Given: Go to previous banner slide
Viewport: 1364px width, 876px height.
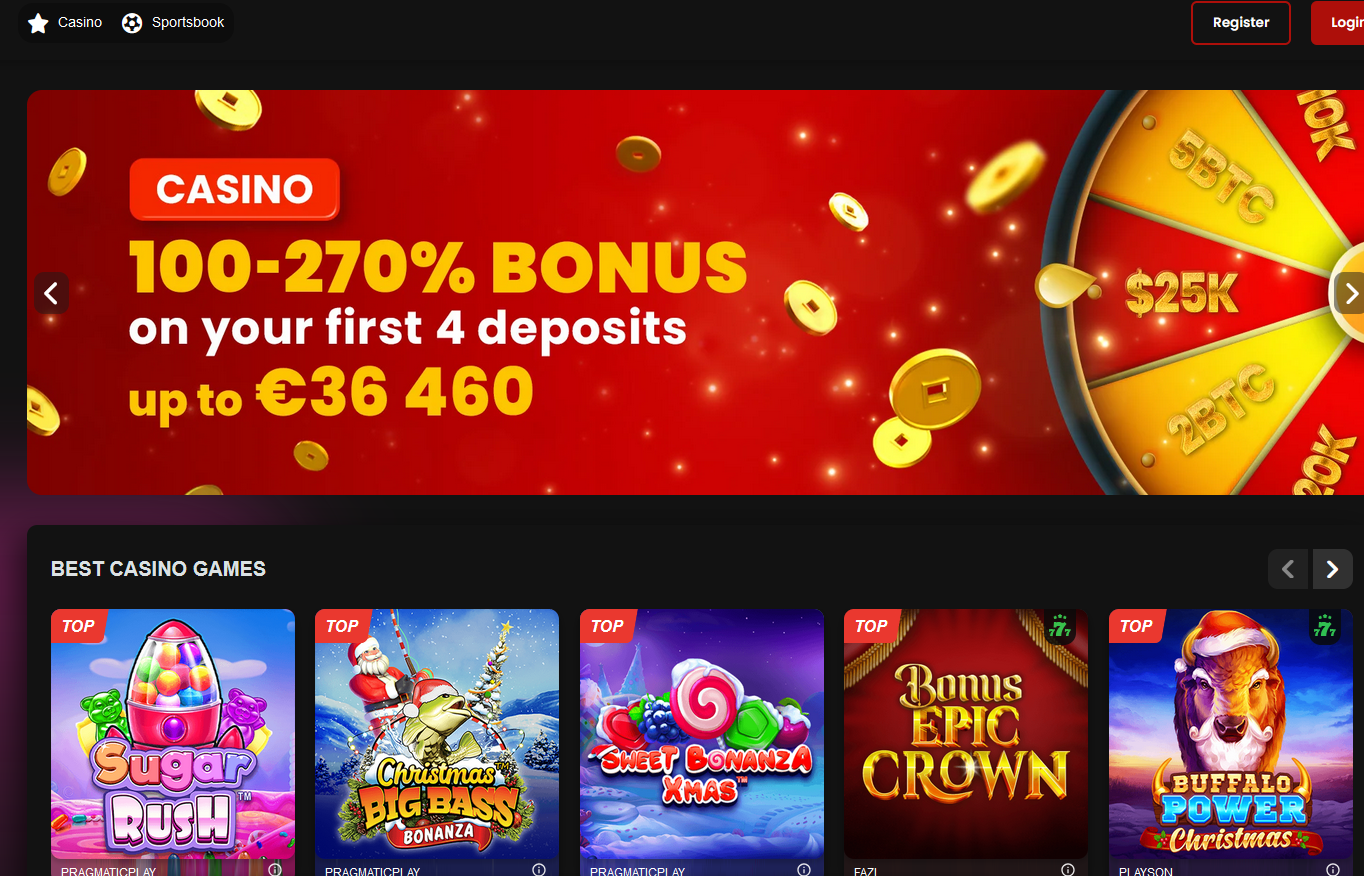Looking at the screenshot, I should pyautogui.click(x=52, y=293).
